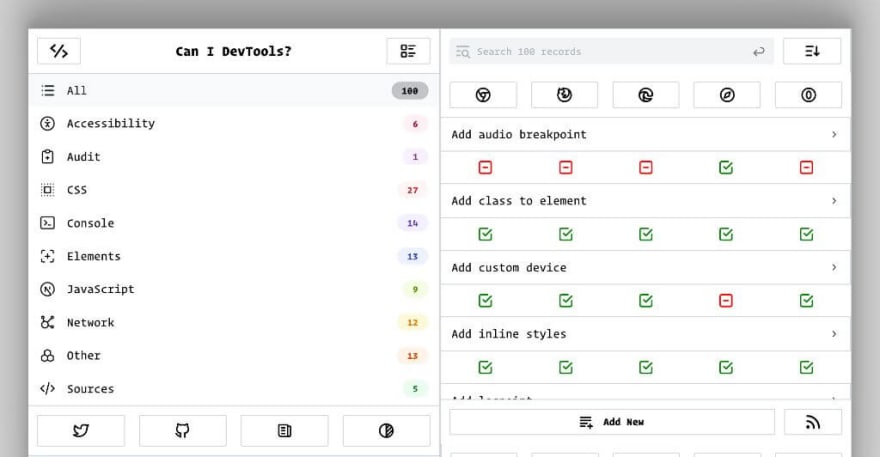This screenshot has width=880, height=457.
Task: Select the Elements category
Action: click(234, 256)
